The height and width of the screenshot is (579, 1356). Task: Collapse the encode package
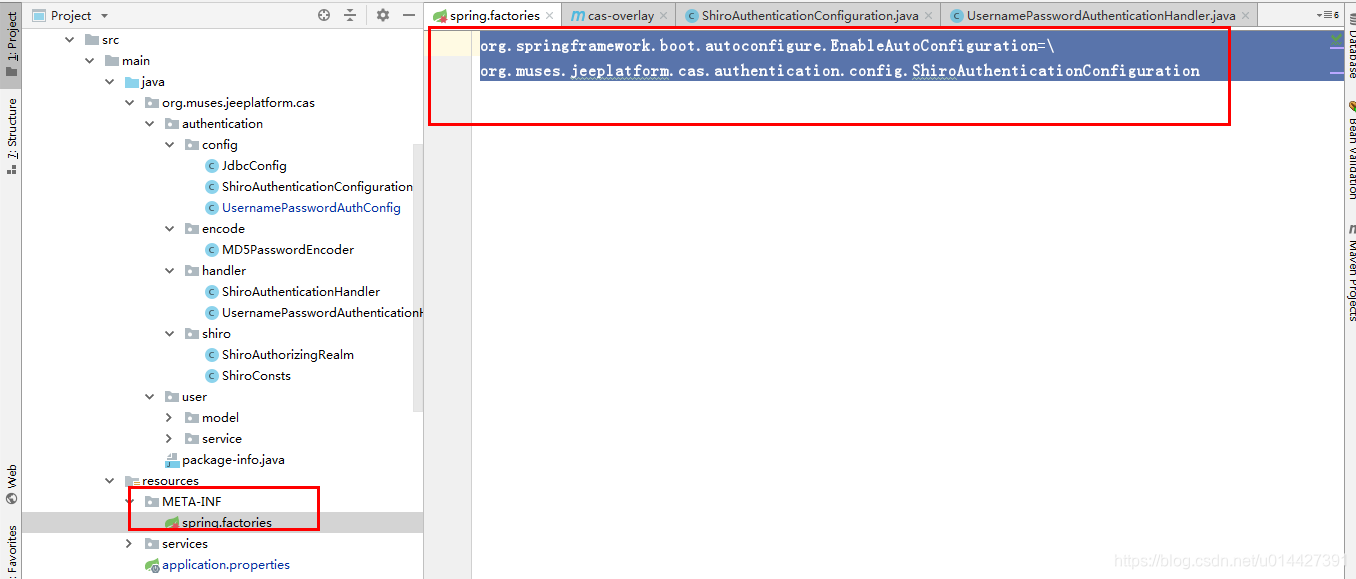point(170,229)
